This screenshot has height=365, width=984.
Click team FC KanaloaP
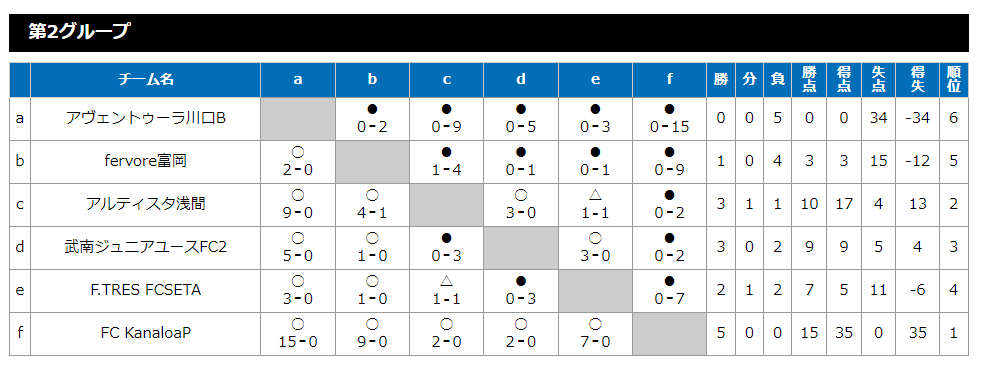(x=146, y=332)
